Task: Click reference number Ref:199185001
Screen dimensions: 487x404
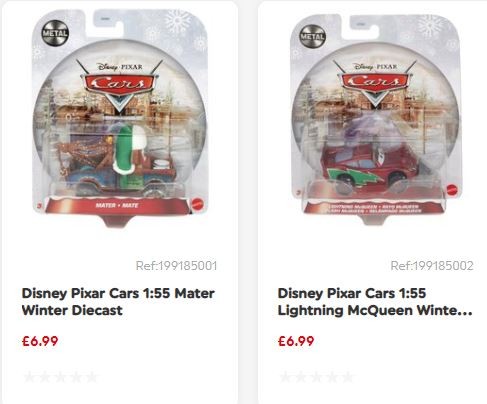Action: (x=176, y=266)
